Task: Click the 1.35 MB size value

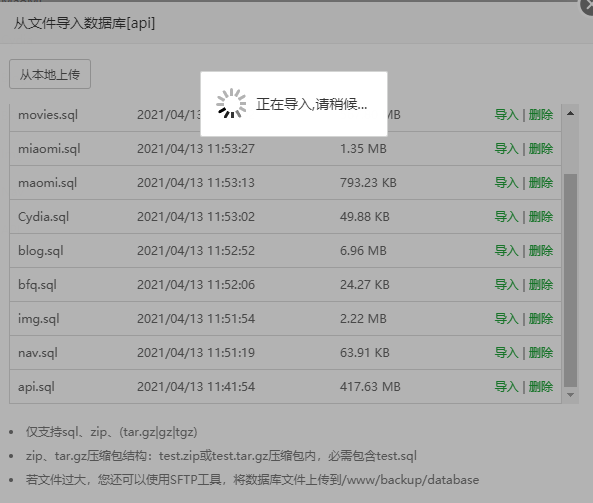Action: click(x=363, y=149)
